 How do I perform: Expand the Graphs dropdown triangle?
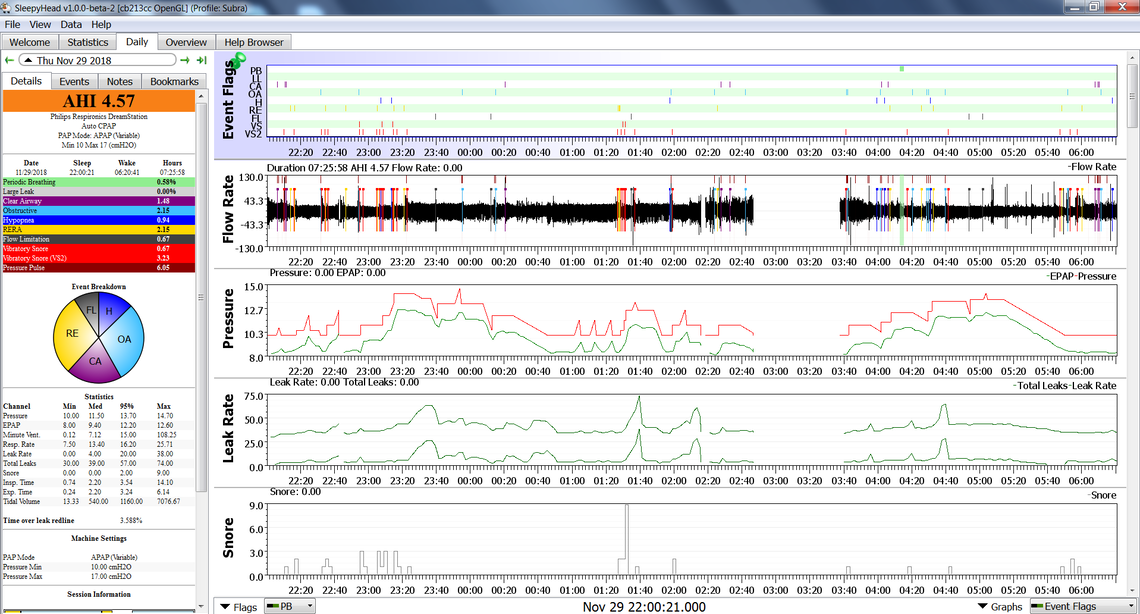click(983, 606)
